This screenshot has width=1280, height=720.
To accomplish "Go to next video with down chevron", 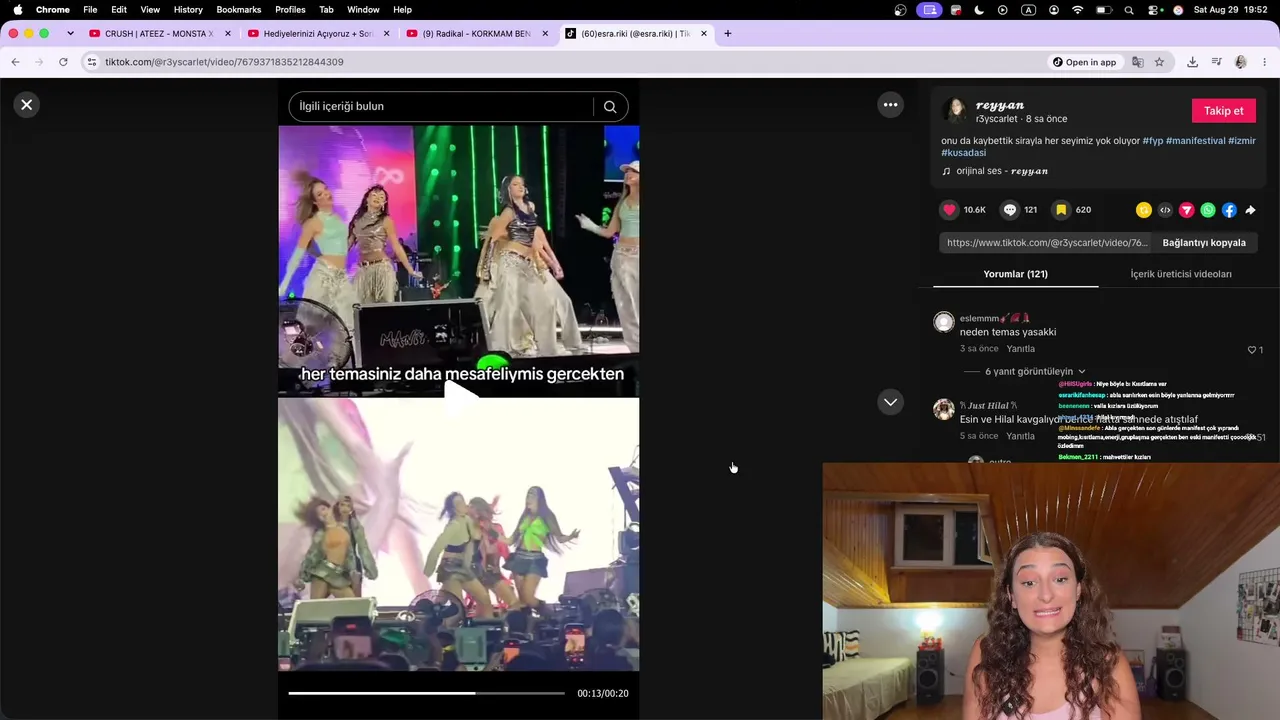I will coord(890,402).
